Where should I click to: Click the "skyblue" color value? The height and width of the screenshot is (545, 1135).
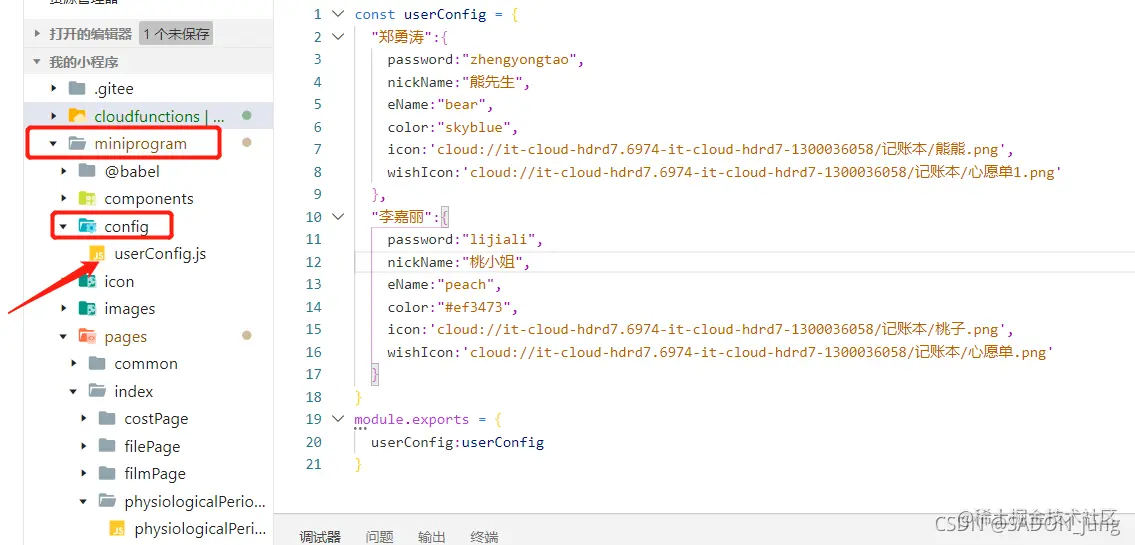[x=473, y=127]
